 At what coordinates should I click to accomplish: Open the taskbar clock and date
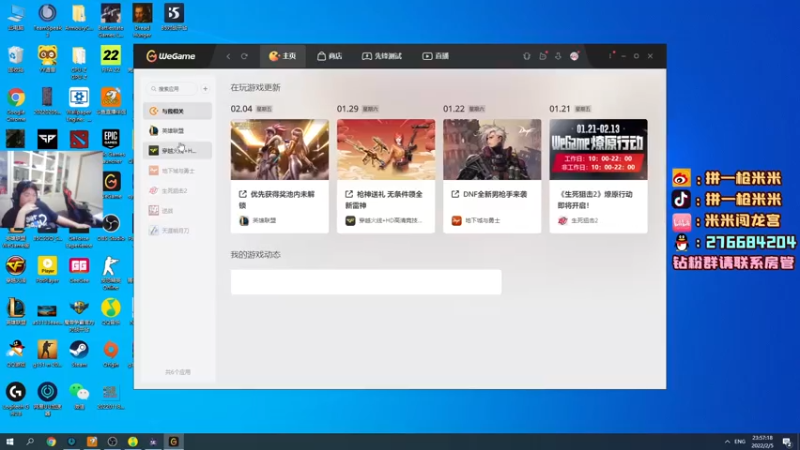coord(763,441)
